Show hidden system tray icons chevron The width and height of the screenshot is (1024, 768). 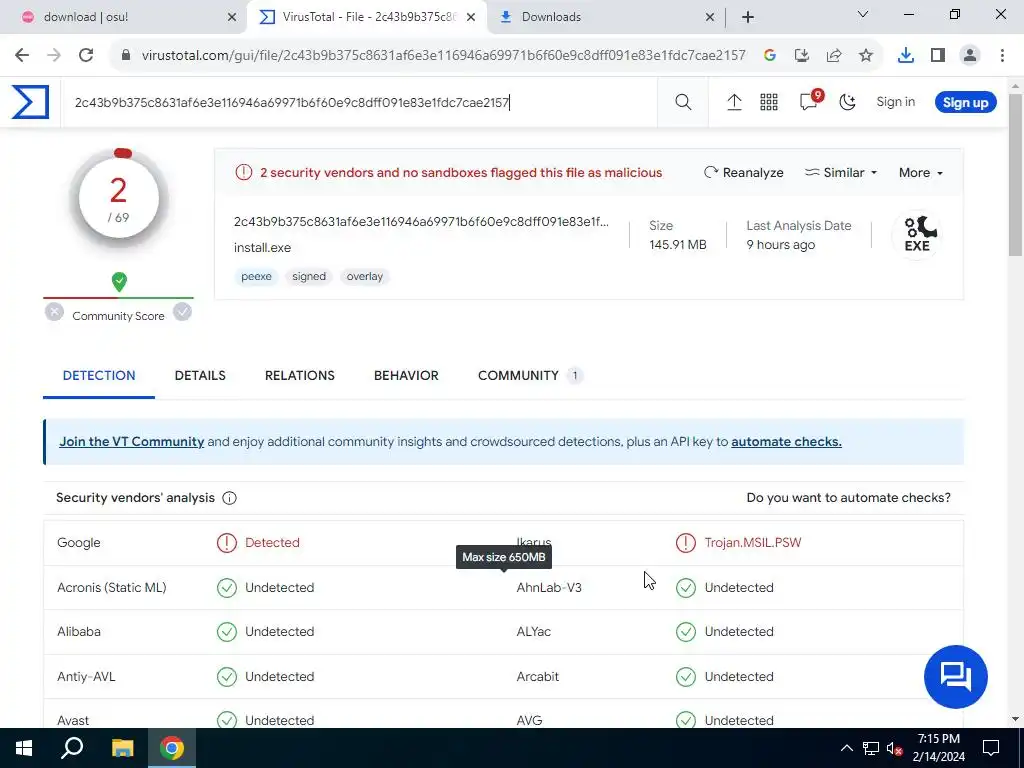(x=846, y=748)
